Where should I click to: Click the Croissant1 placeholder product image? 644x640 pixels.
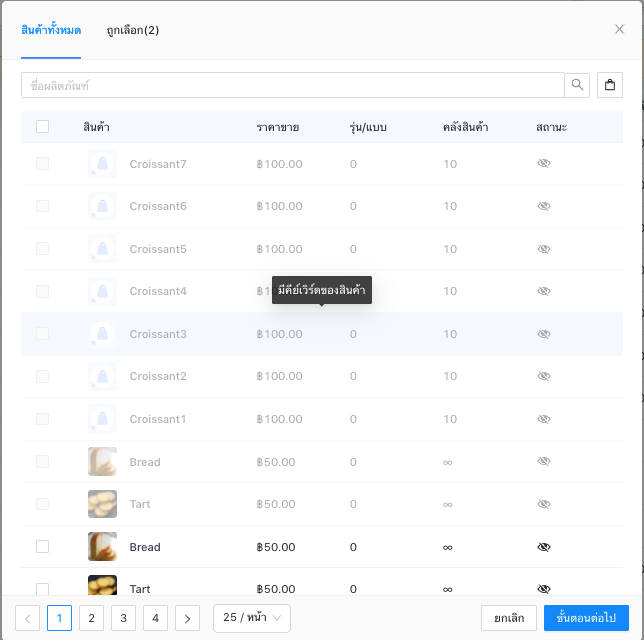point(102,419)
